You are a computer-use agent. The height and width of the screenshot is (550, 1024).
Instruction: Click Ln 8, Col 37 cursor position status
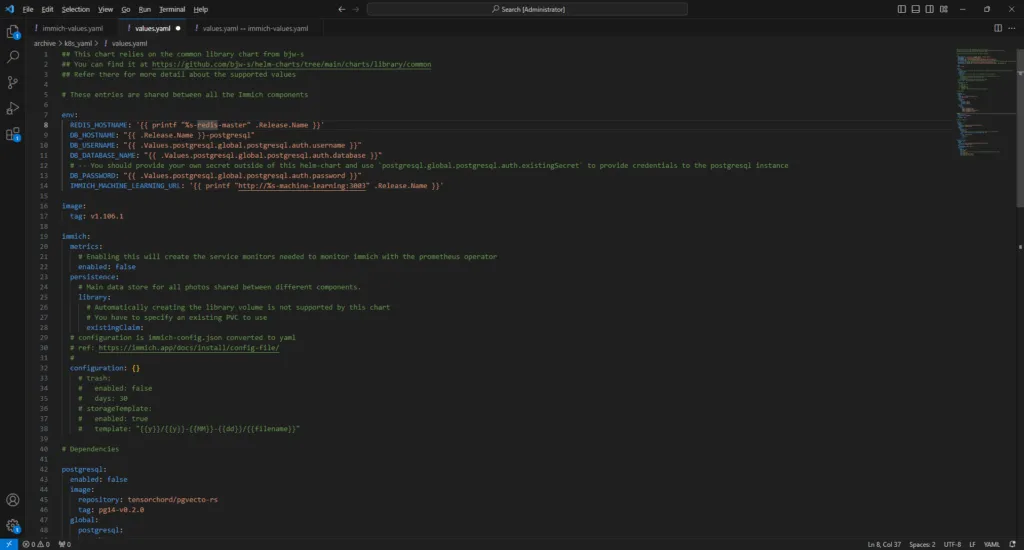[884, 544]
